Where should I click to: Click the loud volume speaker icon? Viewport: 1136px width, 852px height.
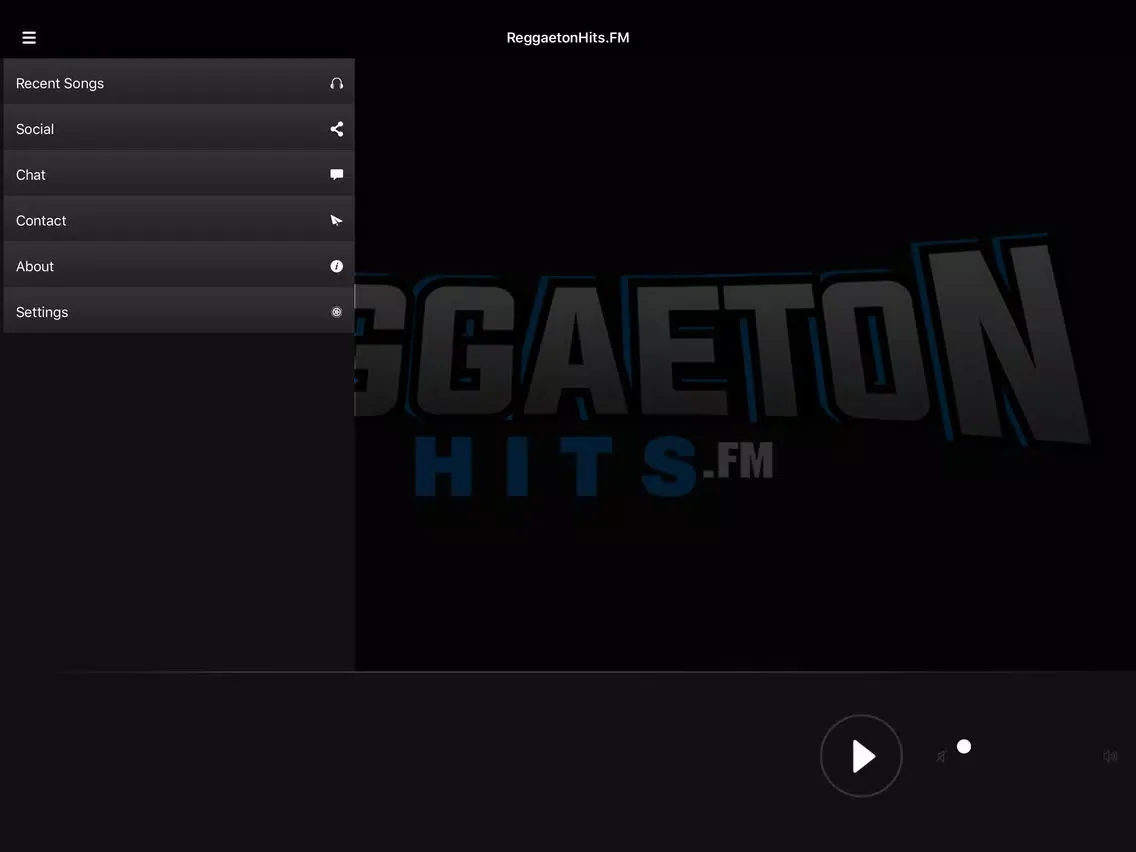(1110, 756)
